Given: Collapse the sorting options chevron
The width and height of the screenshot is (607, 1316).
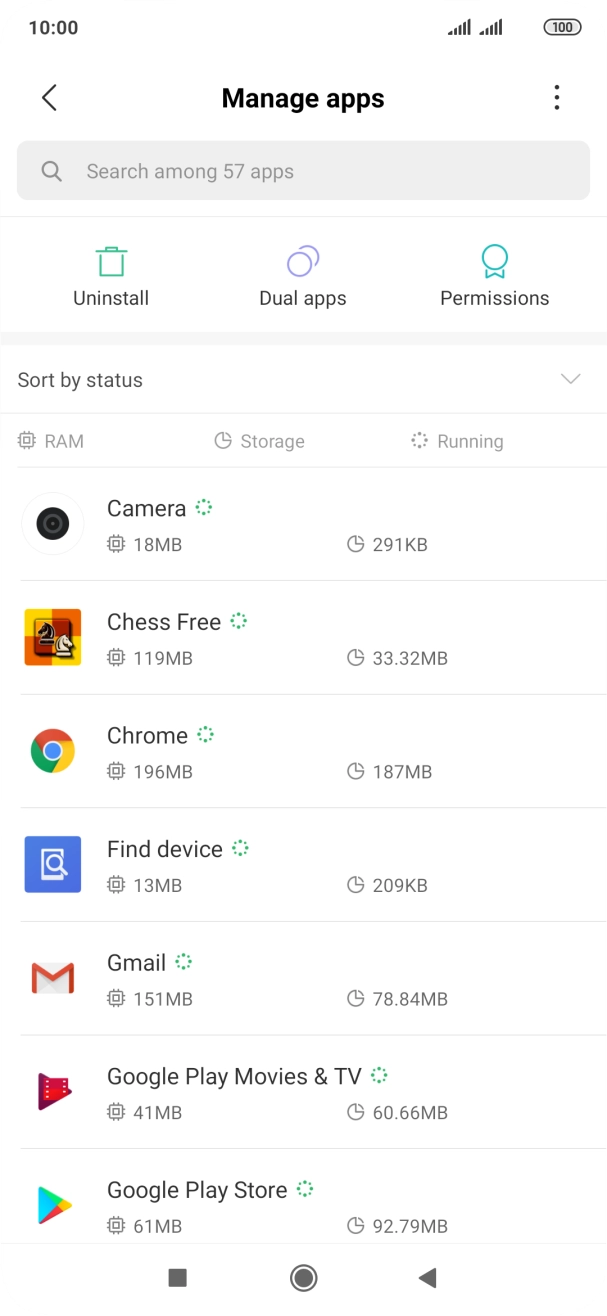Looking at the screenshot, I should 570,379.
